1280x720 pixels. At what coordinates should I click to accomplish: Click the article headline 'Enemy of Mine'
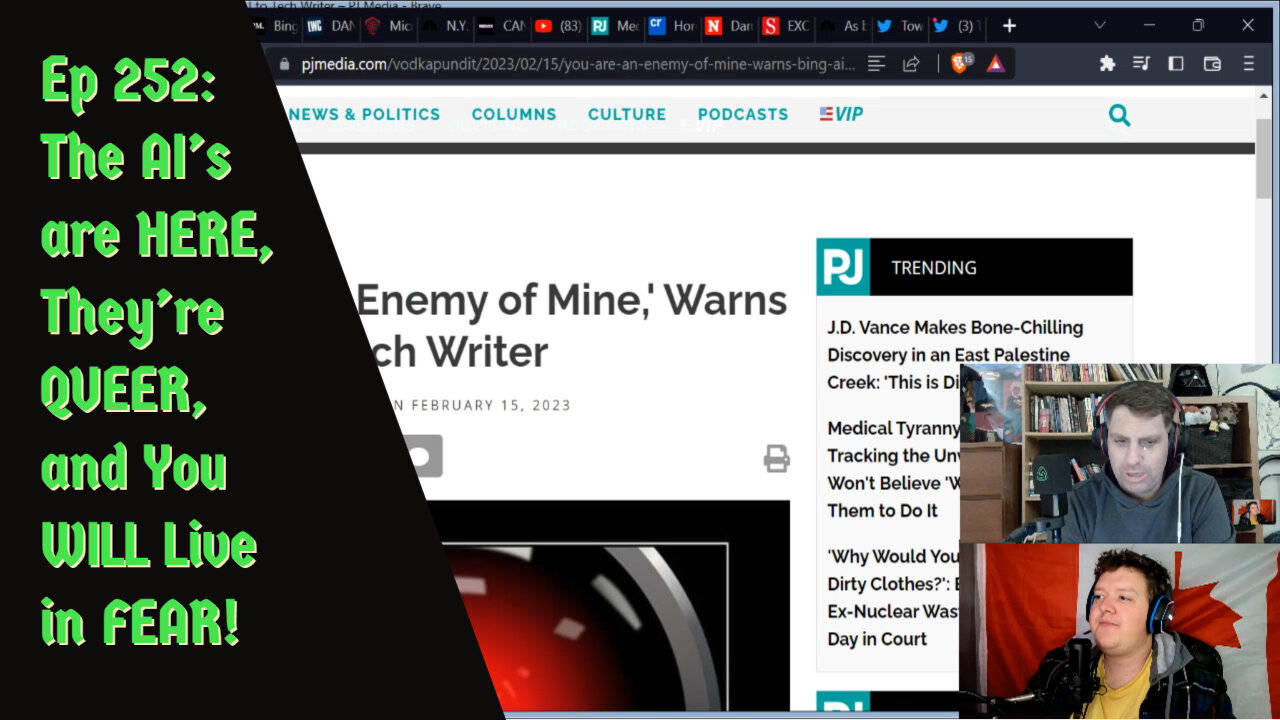(572, 326)
